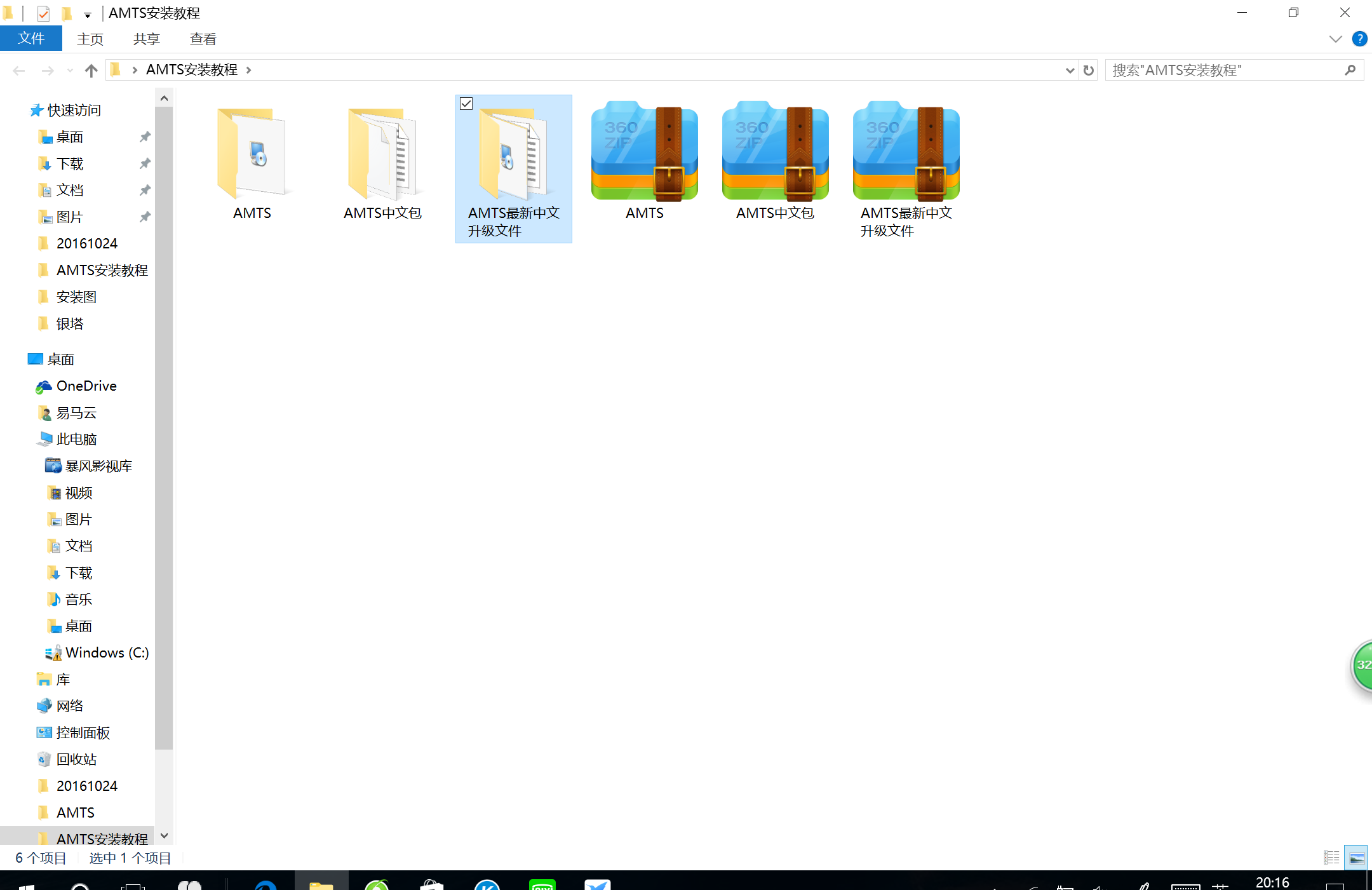Open Quick Access toolbar customize dropdown
The height and width of the screenshot is (890, 1372).
[x=88, y=15]
